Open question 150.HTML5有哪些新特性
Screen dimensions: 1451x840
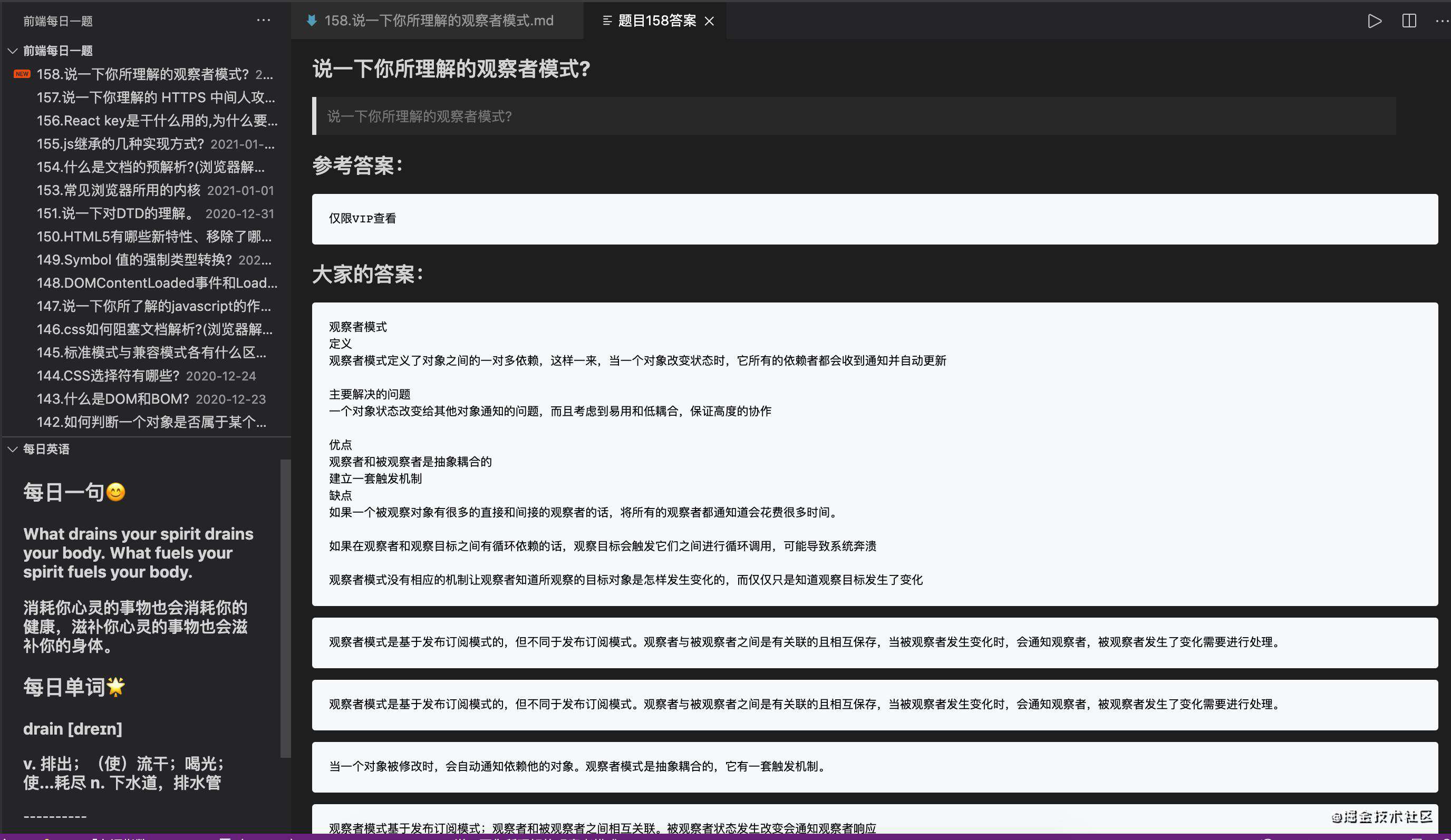145,237
